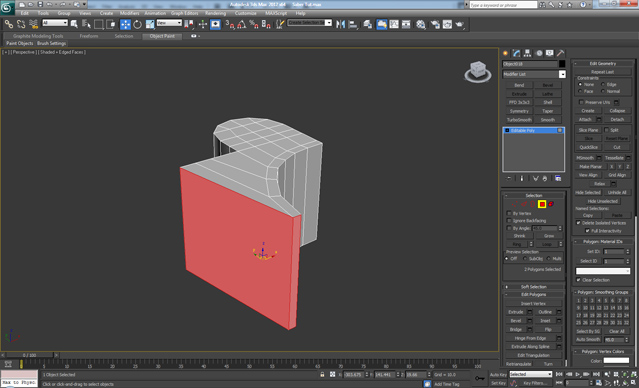Image resolution: width=639 pixels, height=388 pixels.
Task: Select Element sub-object level icon
Action: [551, 204]
